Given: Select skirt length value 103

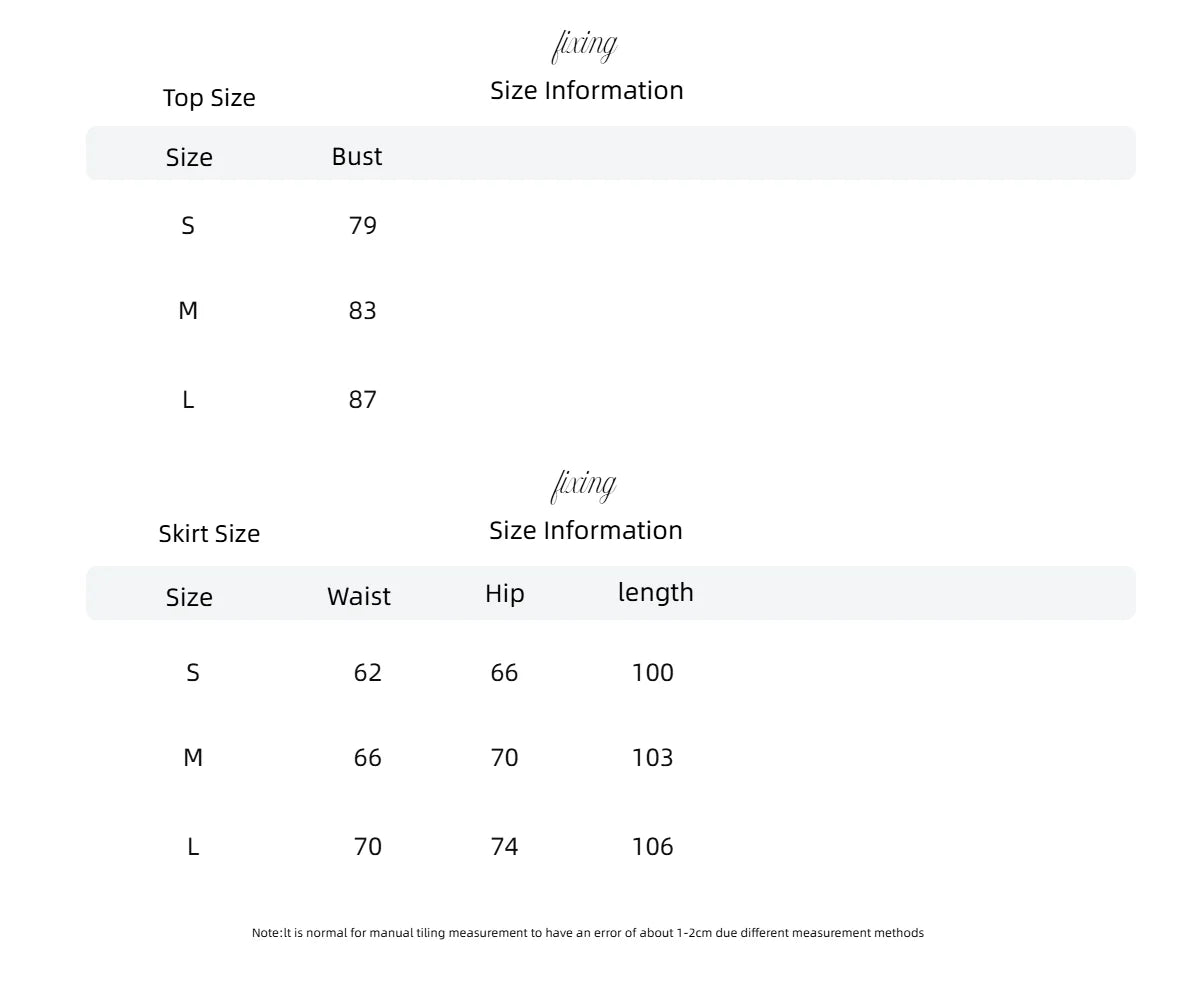Looking at the screenshot, I should click(653, 757).
